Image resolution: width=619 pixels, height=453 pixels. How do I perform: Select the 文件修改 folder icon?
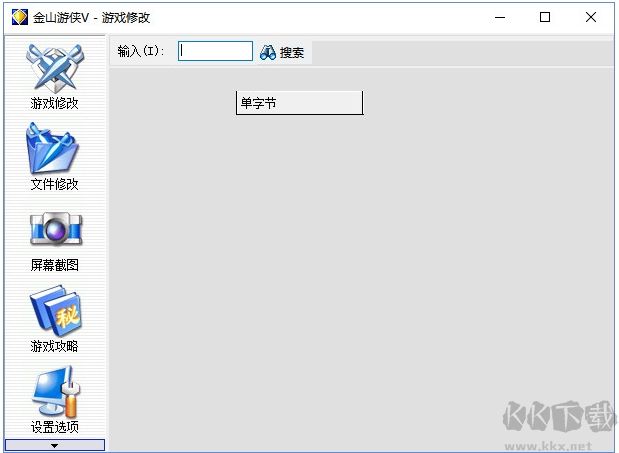click(x=53, y=148)
